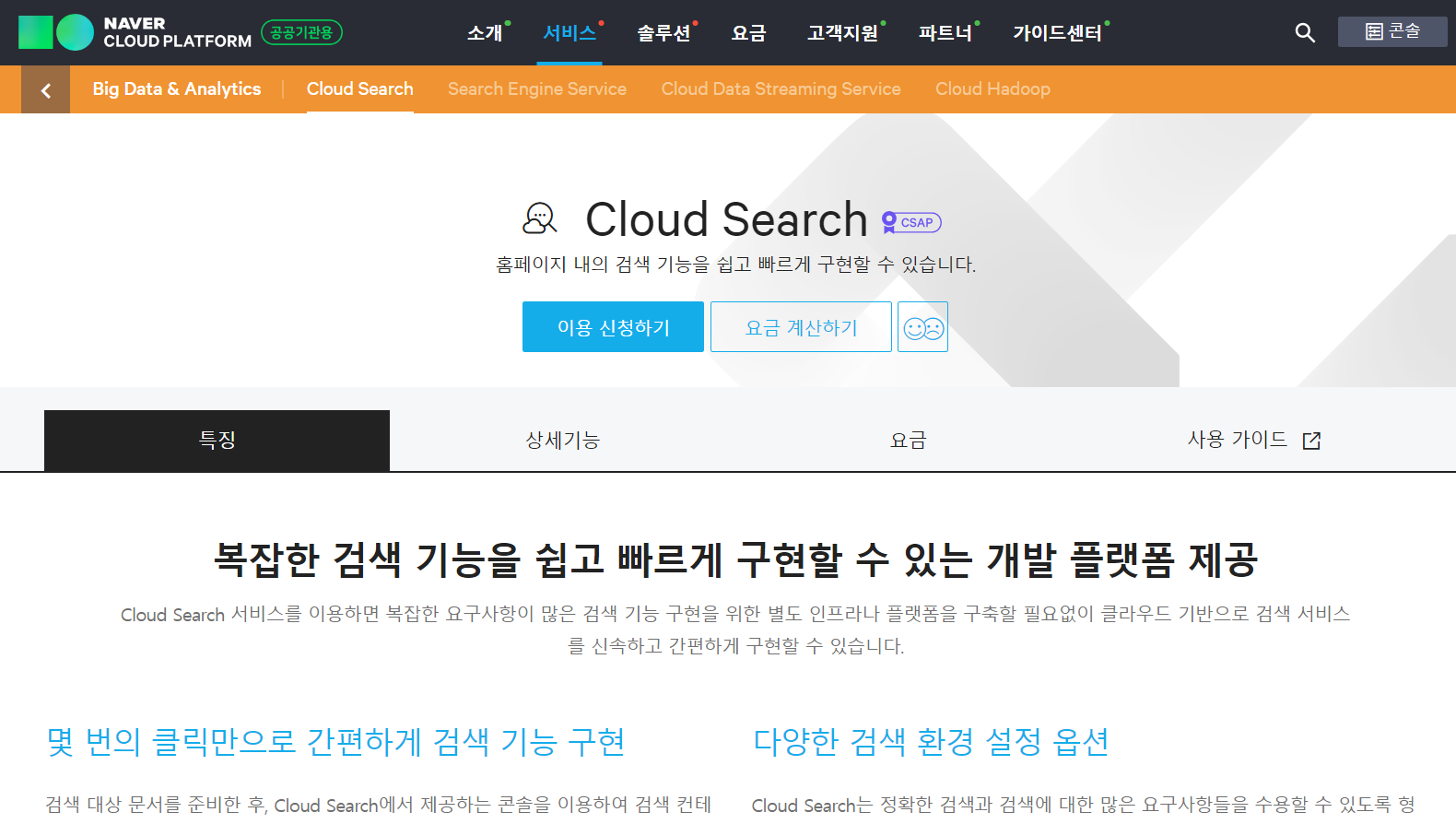Open the 서비스 menu
1456x824 pixels.
569,33
